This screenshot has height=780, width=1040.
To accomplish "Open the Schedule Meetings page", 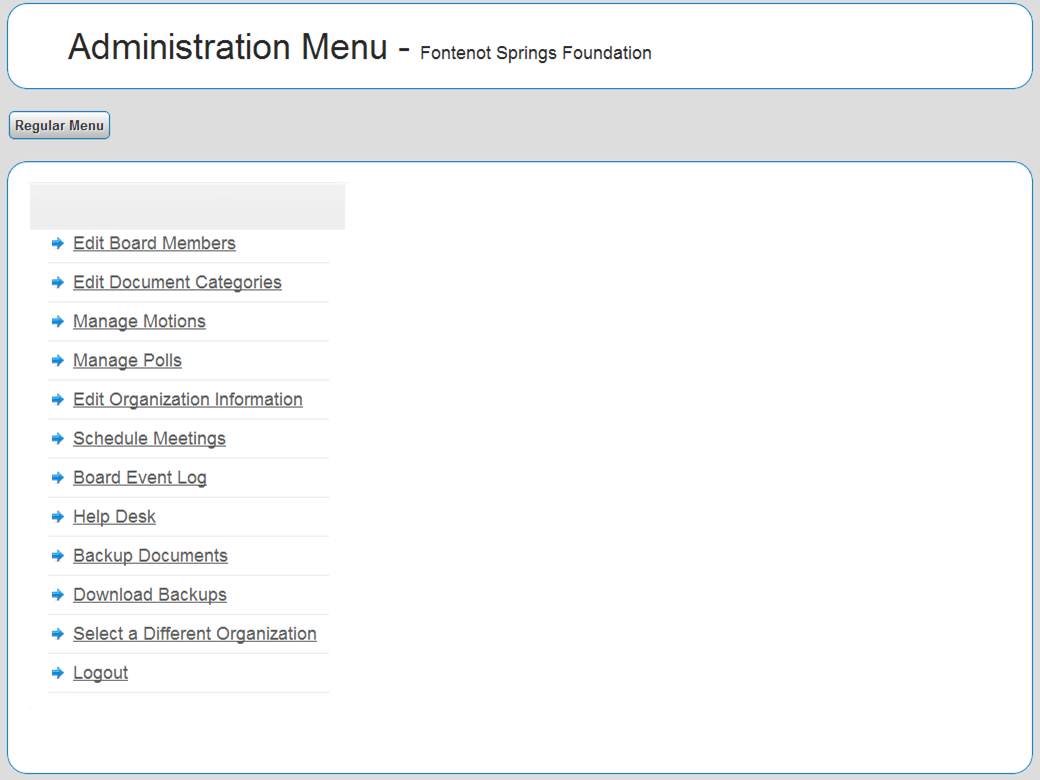I will (x=149, y=438).
